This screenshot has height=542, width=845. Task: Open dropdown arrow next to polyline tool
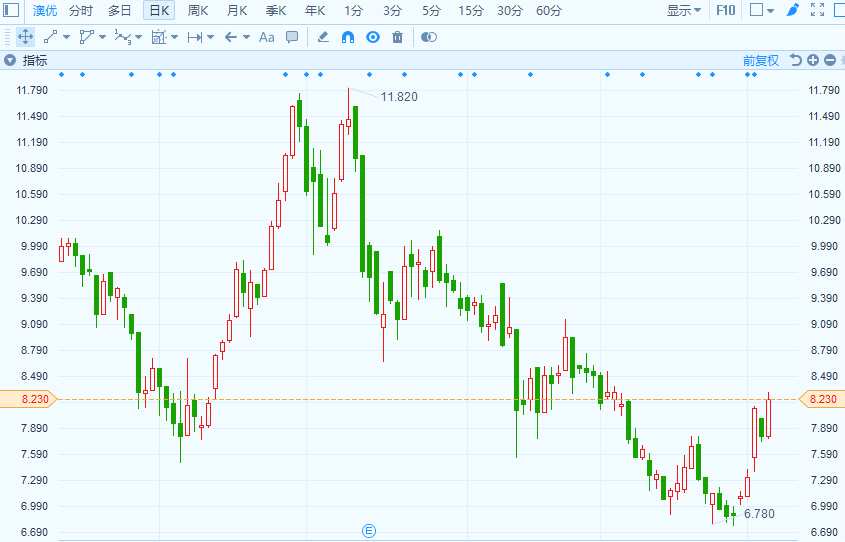point(102,37)
